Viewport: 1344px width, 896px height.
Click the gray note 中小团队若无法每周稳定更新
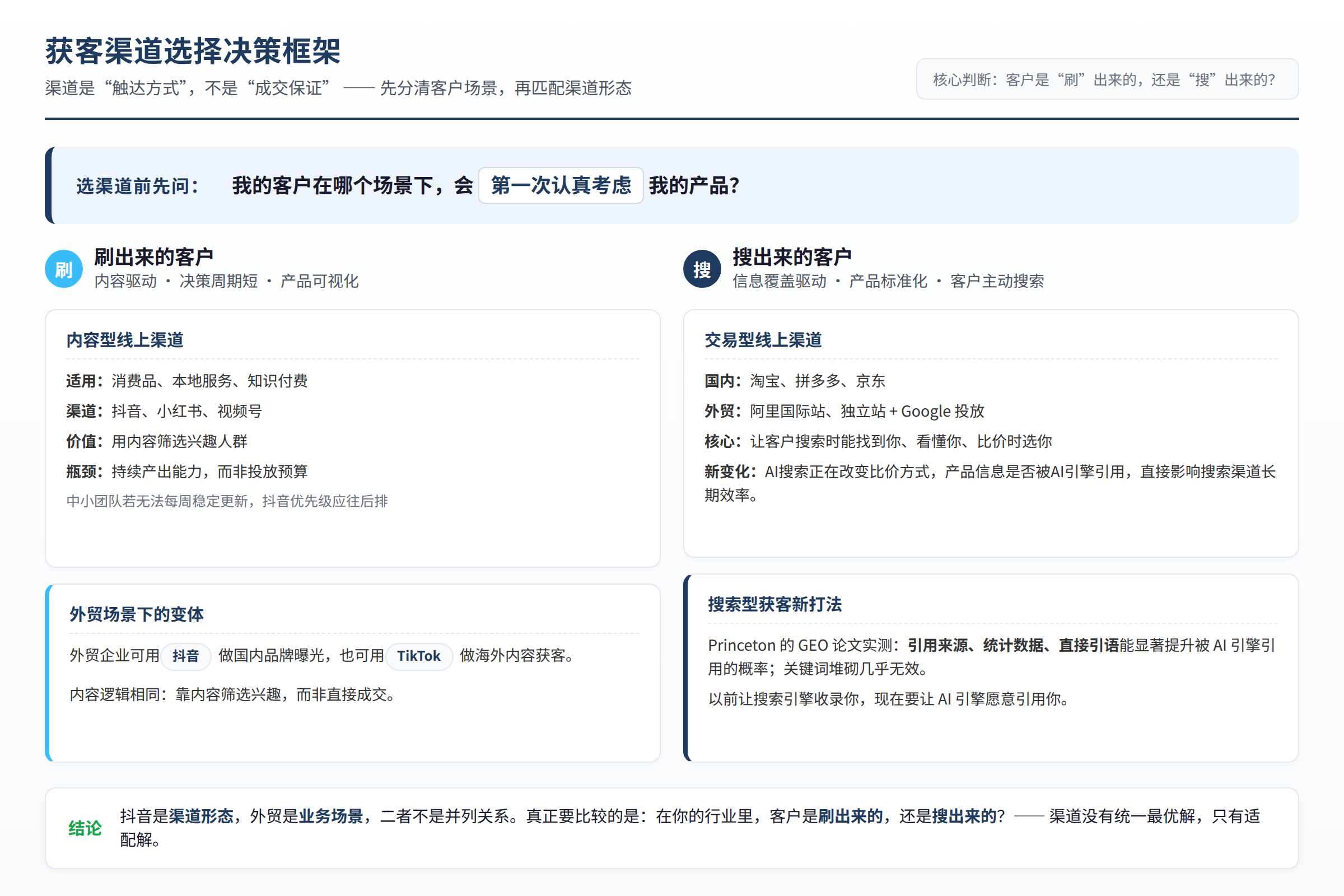click(x=227, y=501)
